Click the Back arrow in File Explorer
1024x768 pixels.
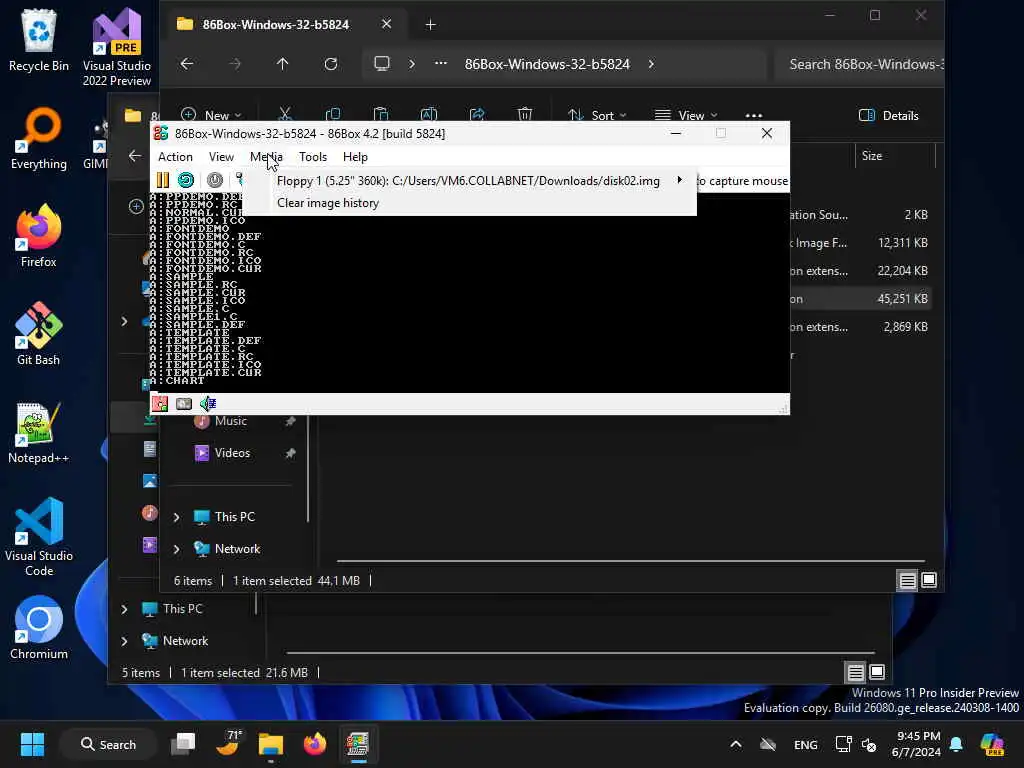[187, 64]
